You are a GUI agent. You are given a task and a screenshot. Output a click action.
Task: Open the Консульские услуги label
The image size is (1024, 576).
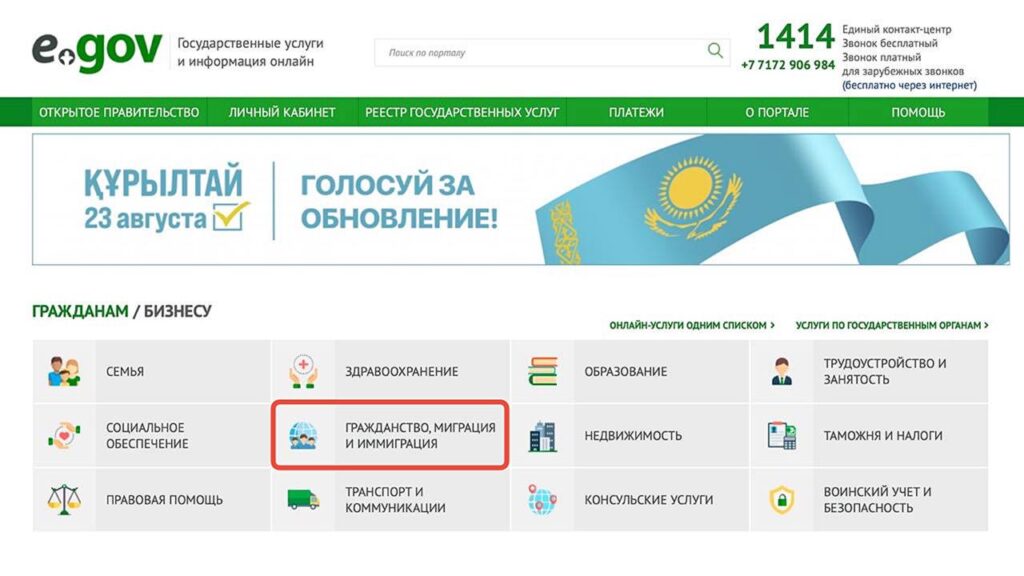click(648, 500)
